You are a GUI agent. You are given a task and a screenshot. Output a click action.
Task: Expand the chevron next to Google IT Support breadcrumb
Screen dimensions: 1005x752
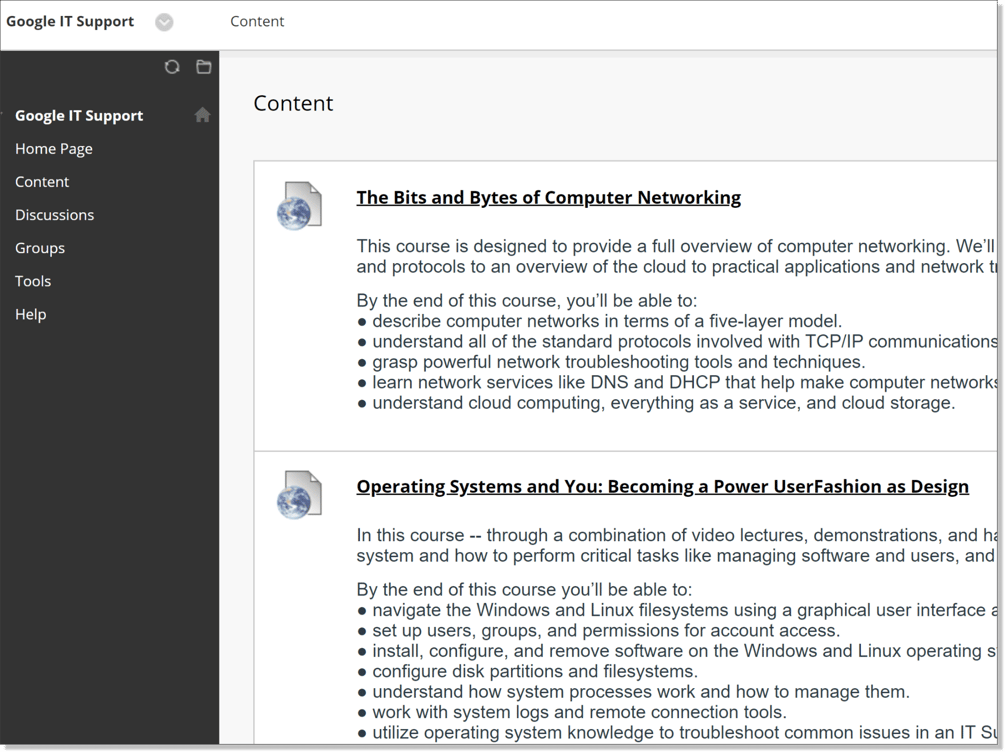[x=163, y=21]
